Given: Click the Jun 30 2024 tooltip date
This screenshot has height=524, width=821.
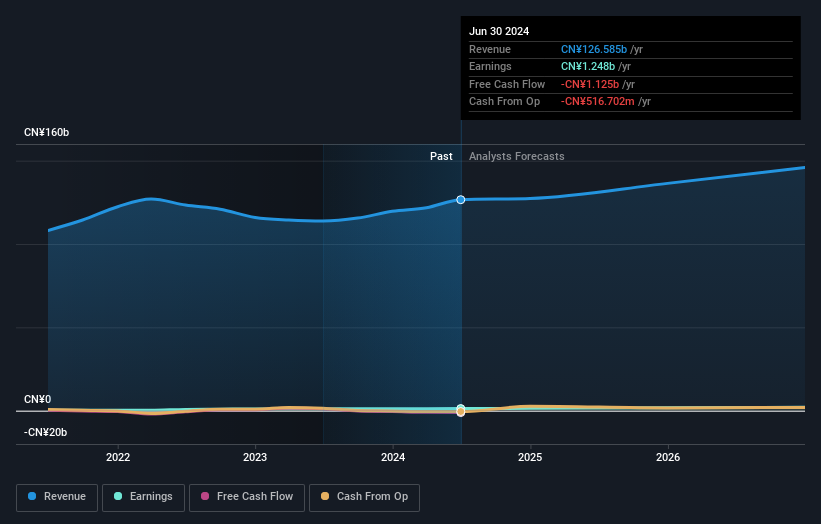Looking at the screenshot, I should coord(499,31).
